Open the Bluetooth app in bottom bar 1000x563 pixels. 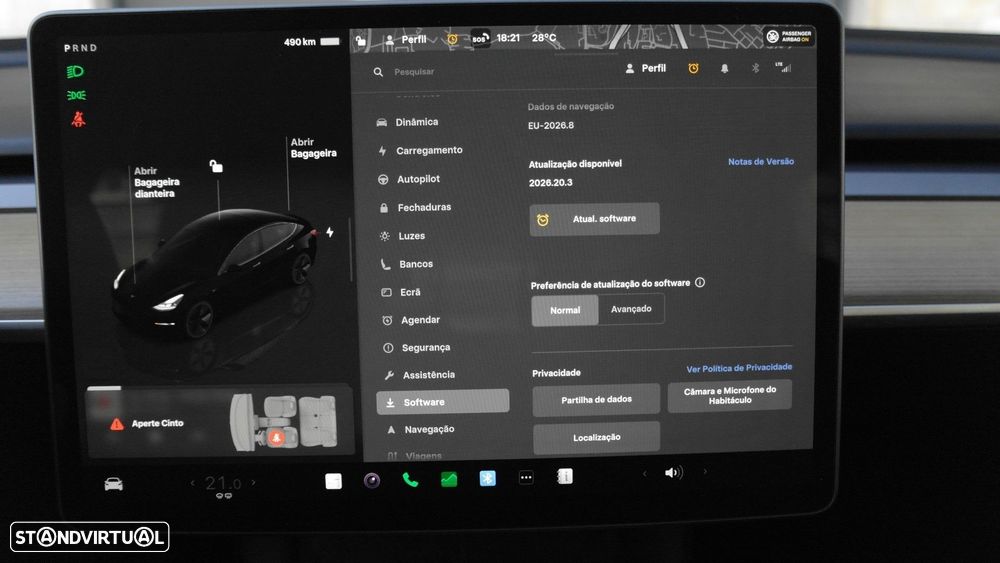click(488, 478)
